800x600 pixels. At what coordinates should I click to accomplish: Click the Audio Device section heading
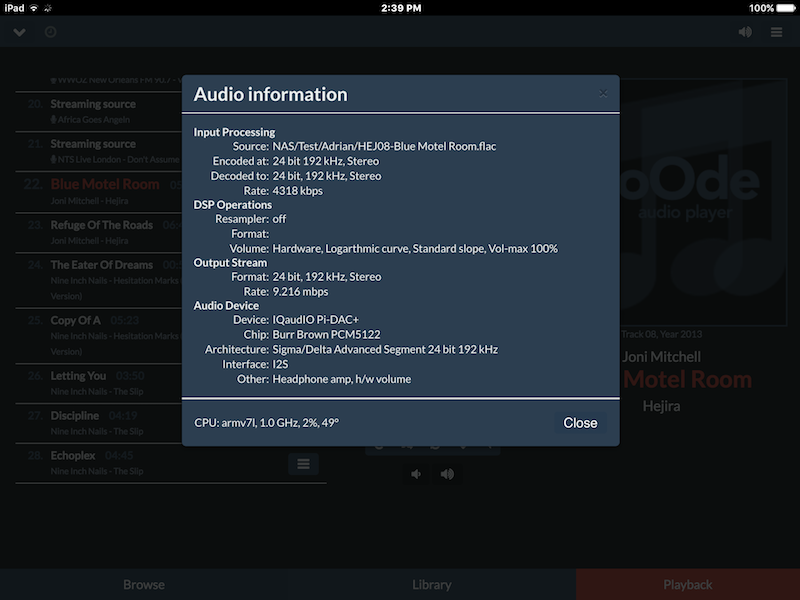pyautogui.click(x=226, y=306)
